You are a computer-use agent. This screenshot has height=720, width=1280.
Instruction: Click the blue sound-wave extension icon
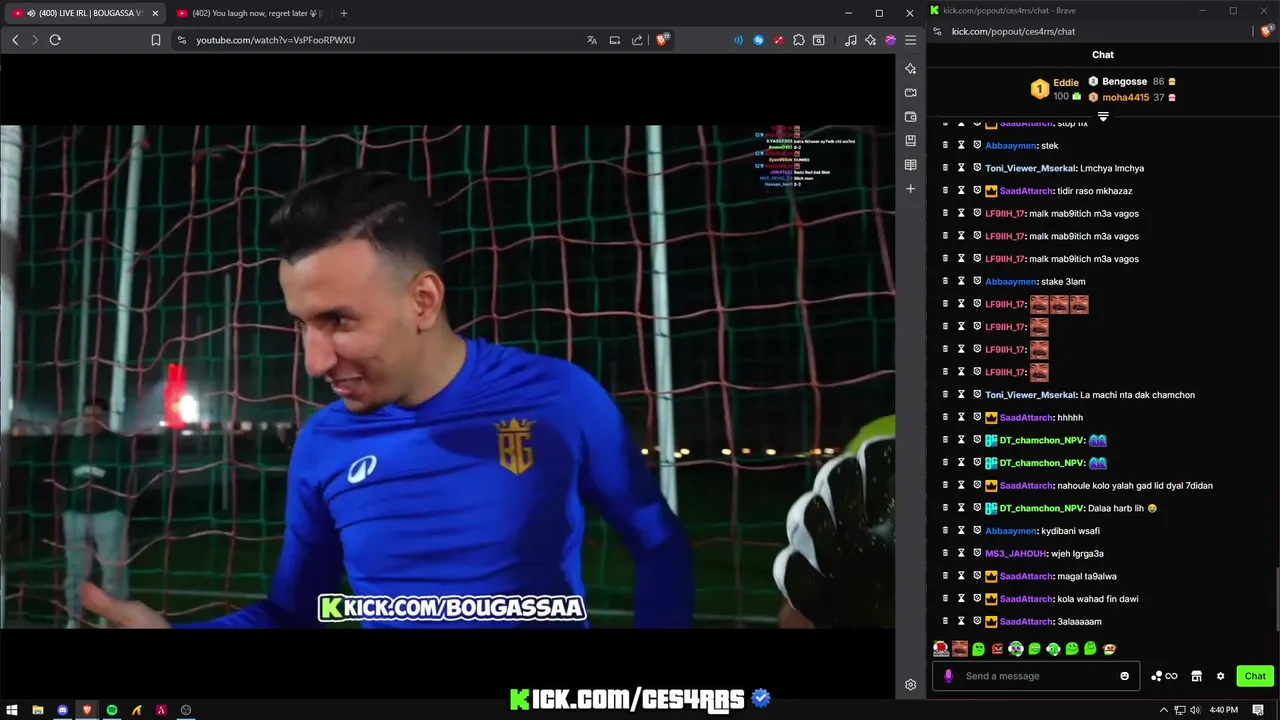(739, 40)
